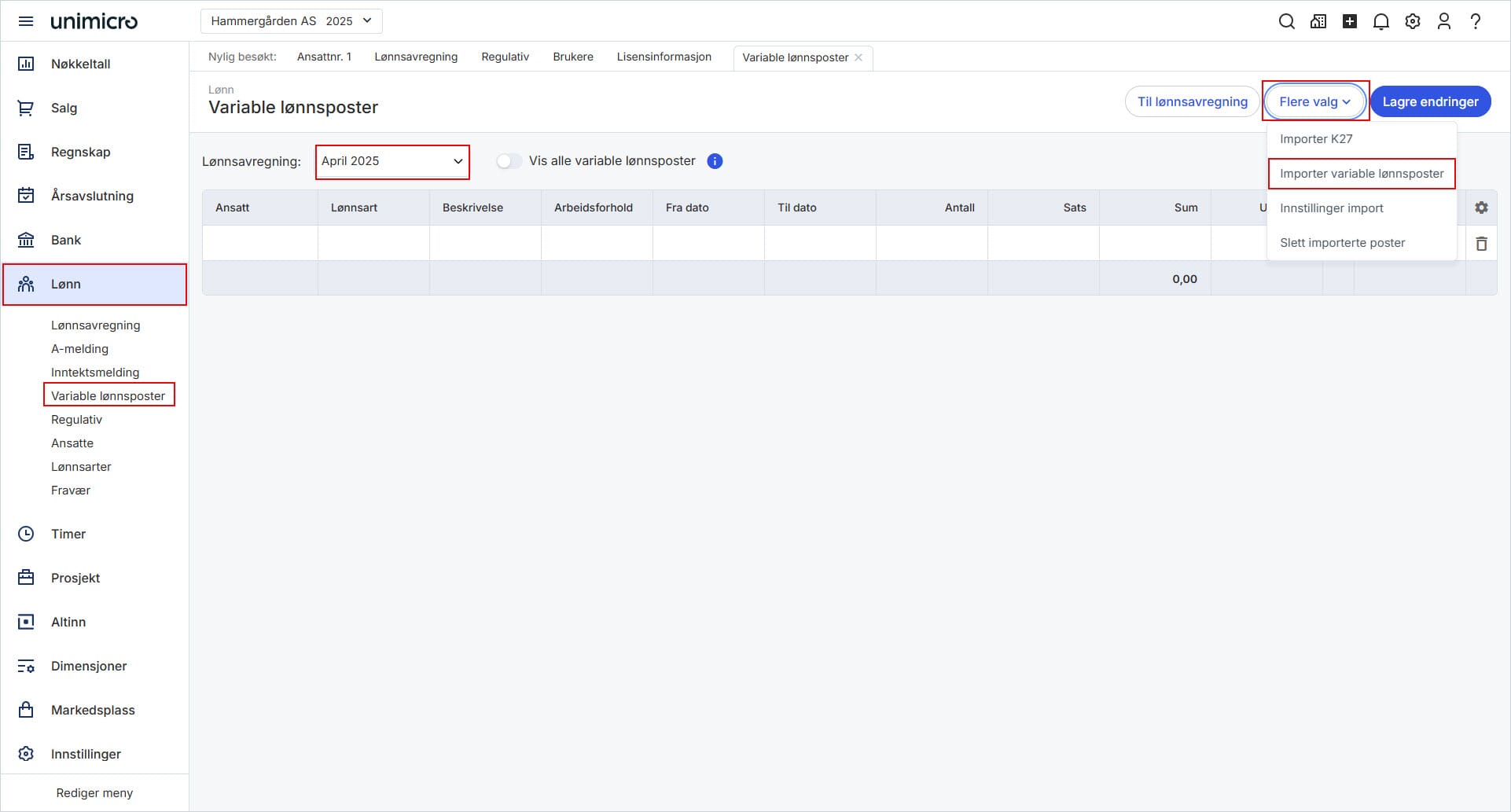Toggle Vis alle variable lønnsposter switch
The image size is (1511, 812).
[509, 161]
